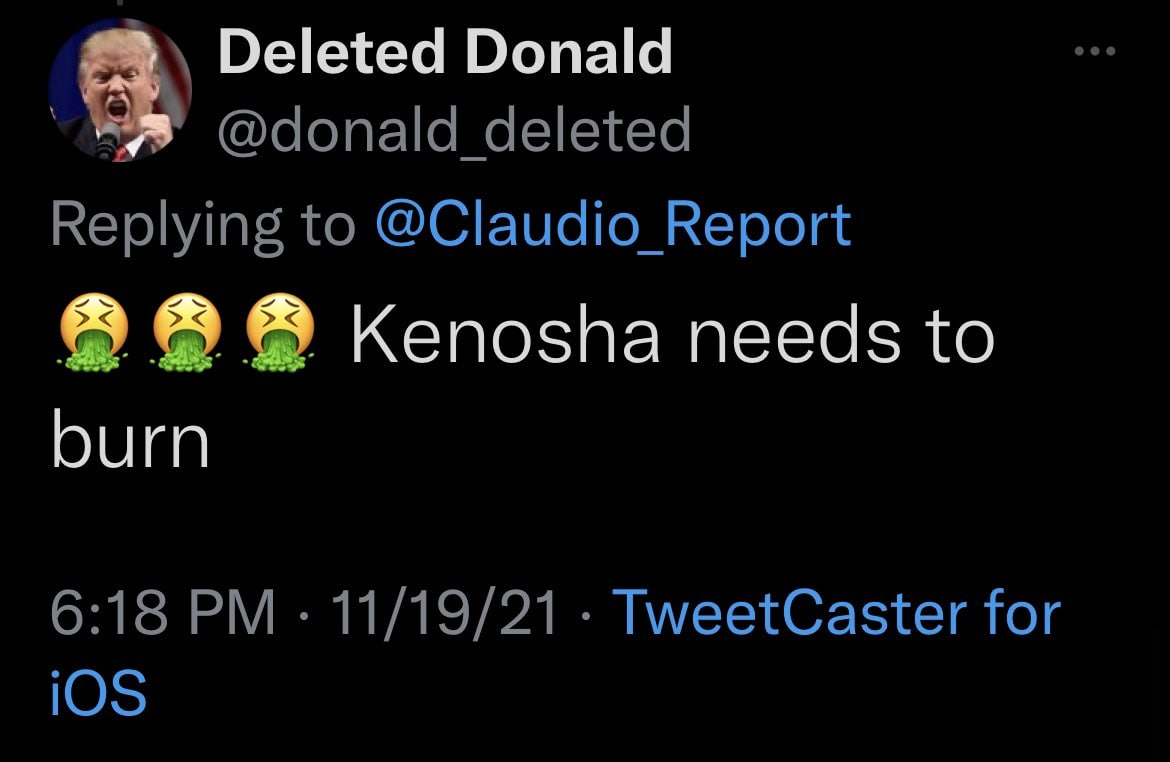Click the first vomiting face emoji
The width and height of the screenshot is (1170, 762).
point(93,335)
